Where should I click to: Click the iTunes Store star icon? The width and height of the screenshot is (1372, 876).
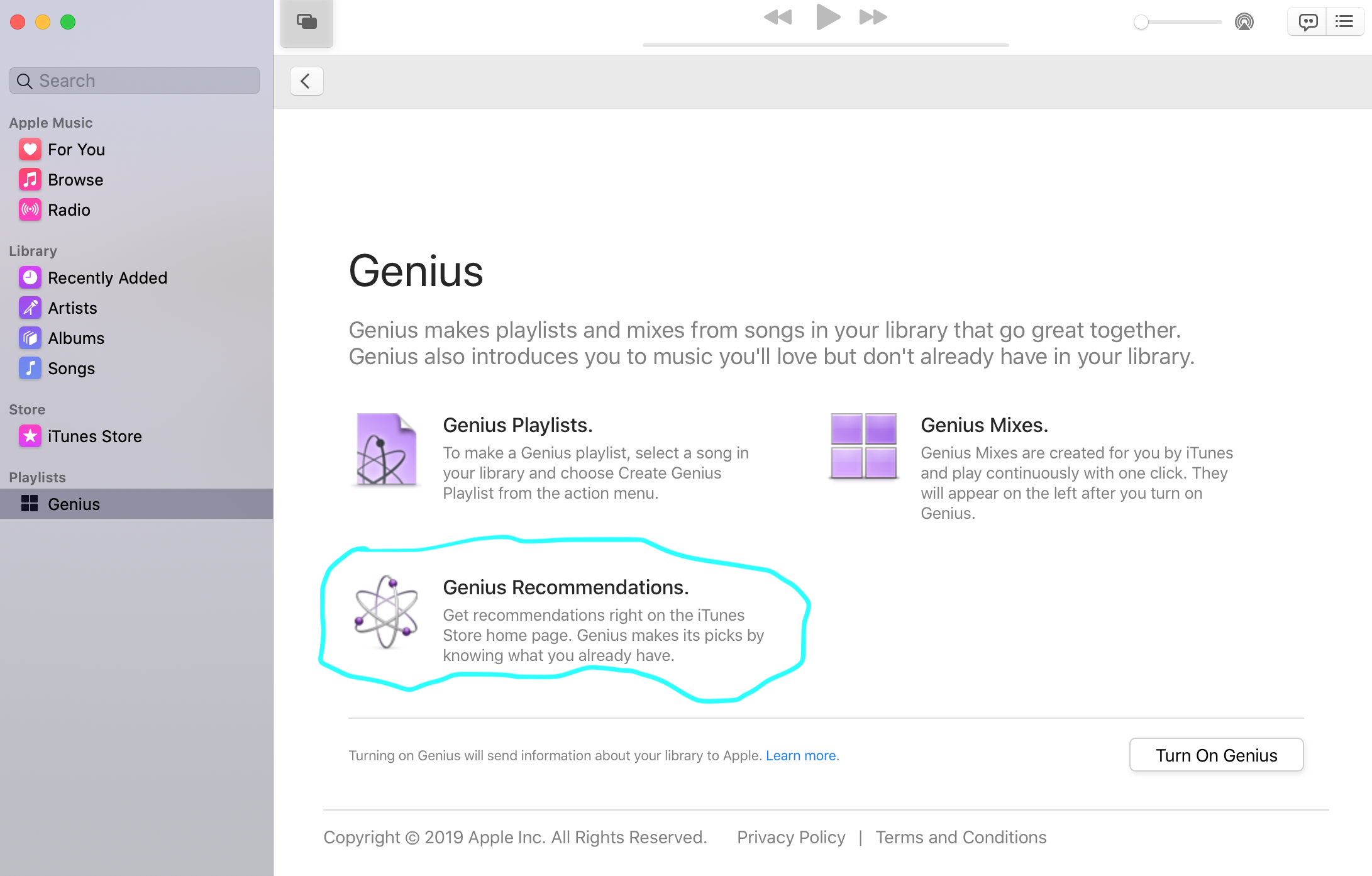click(x=30, y=436)
